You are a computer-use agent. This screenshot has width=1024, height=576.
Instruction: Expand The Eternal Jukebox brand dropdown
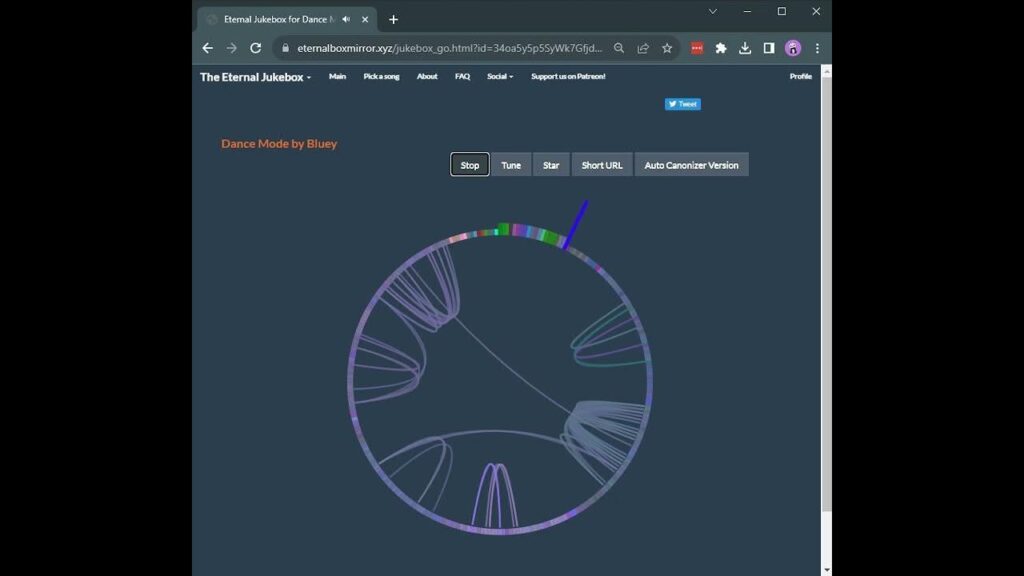255,77
